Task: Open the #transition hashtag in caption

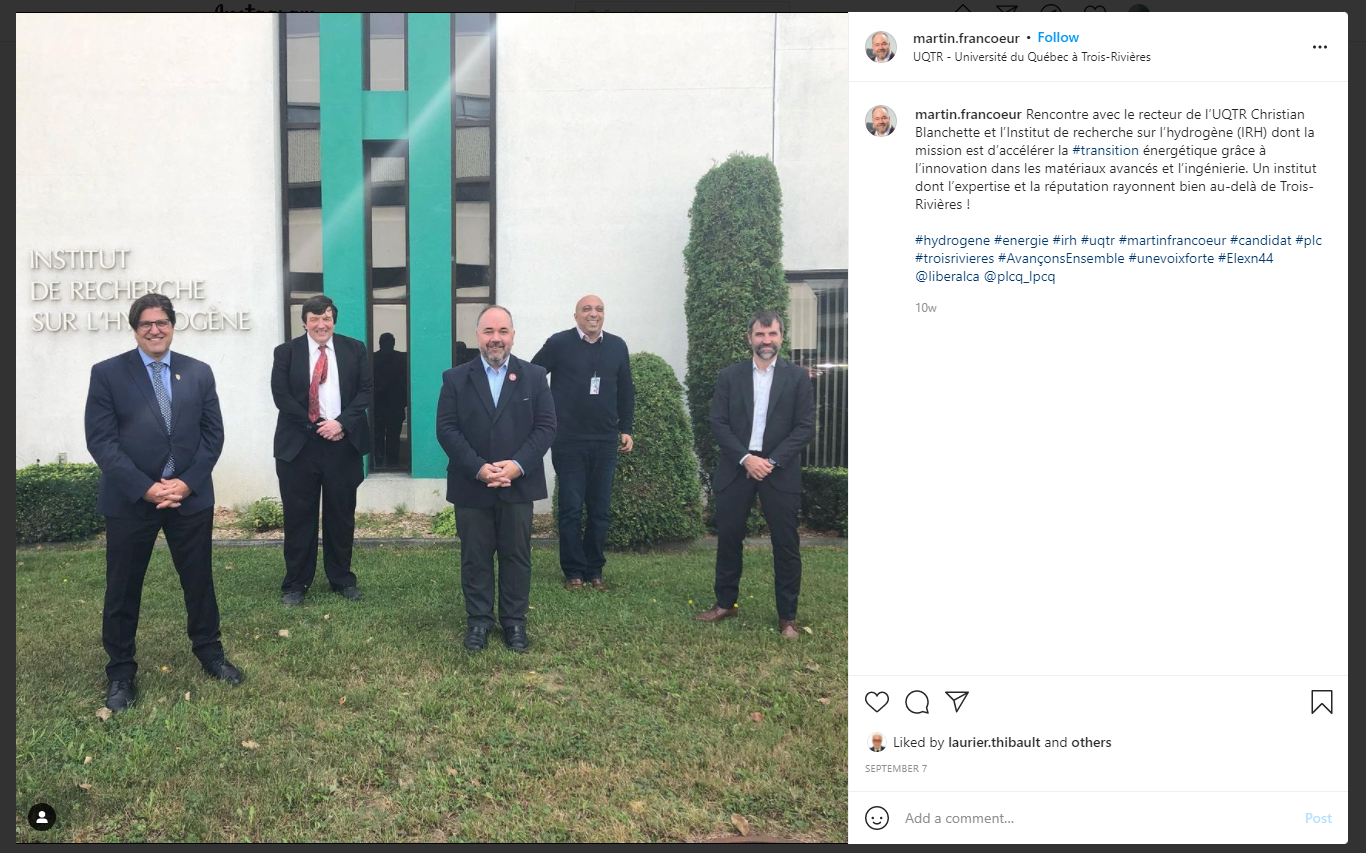Action: (1105, 150)
